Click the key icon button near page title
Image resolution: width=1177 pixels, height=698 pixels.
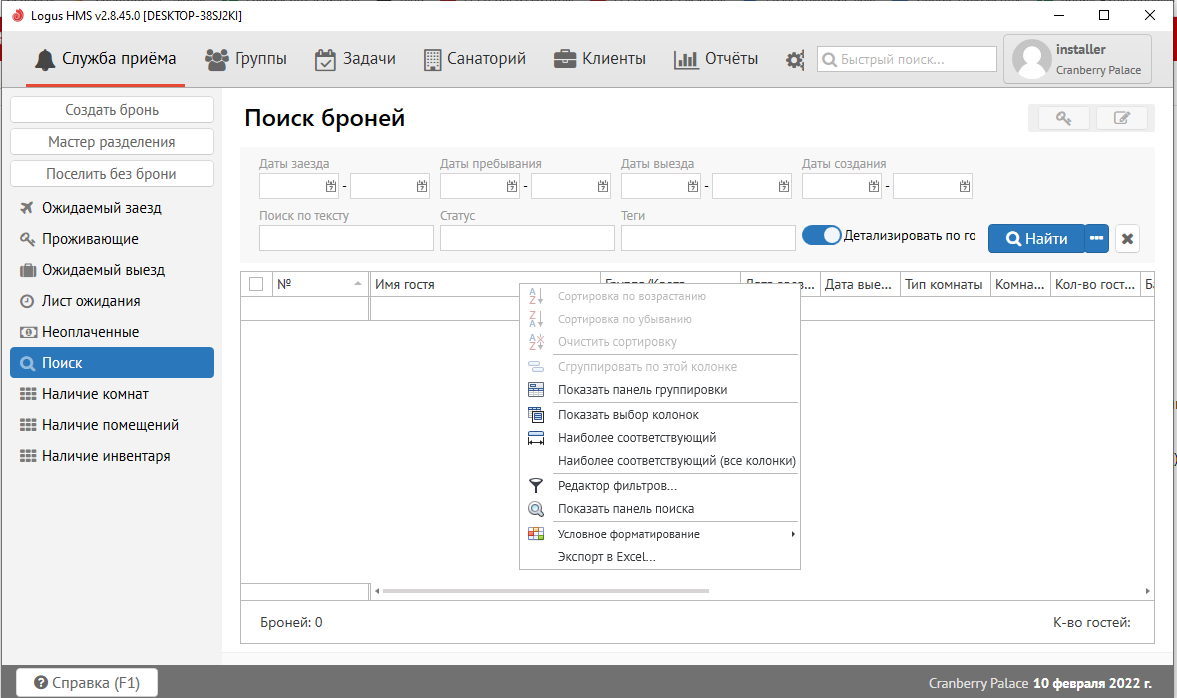tap(1062, 118)
